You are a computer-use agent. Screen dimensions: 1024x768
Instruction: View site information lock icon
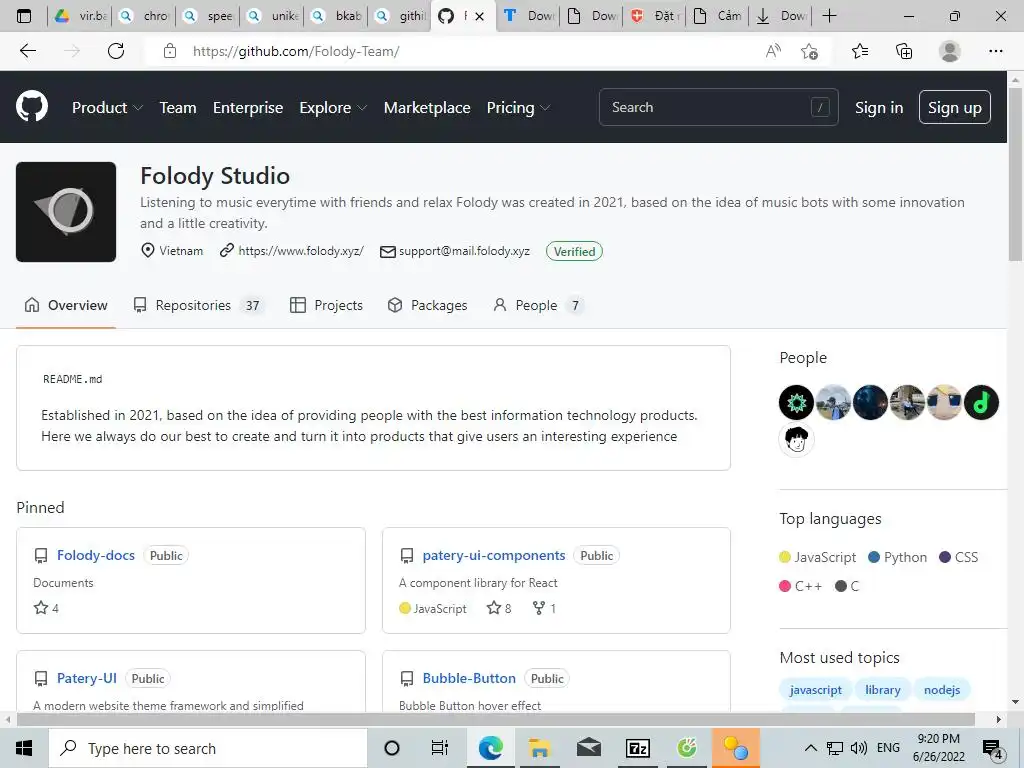[x=170, y=51]
